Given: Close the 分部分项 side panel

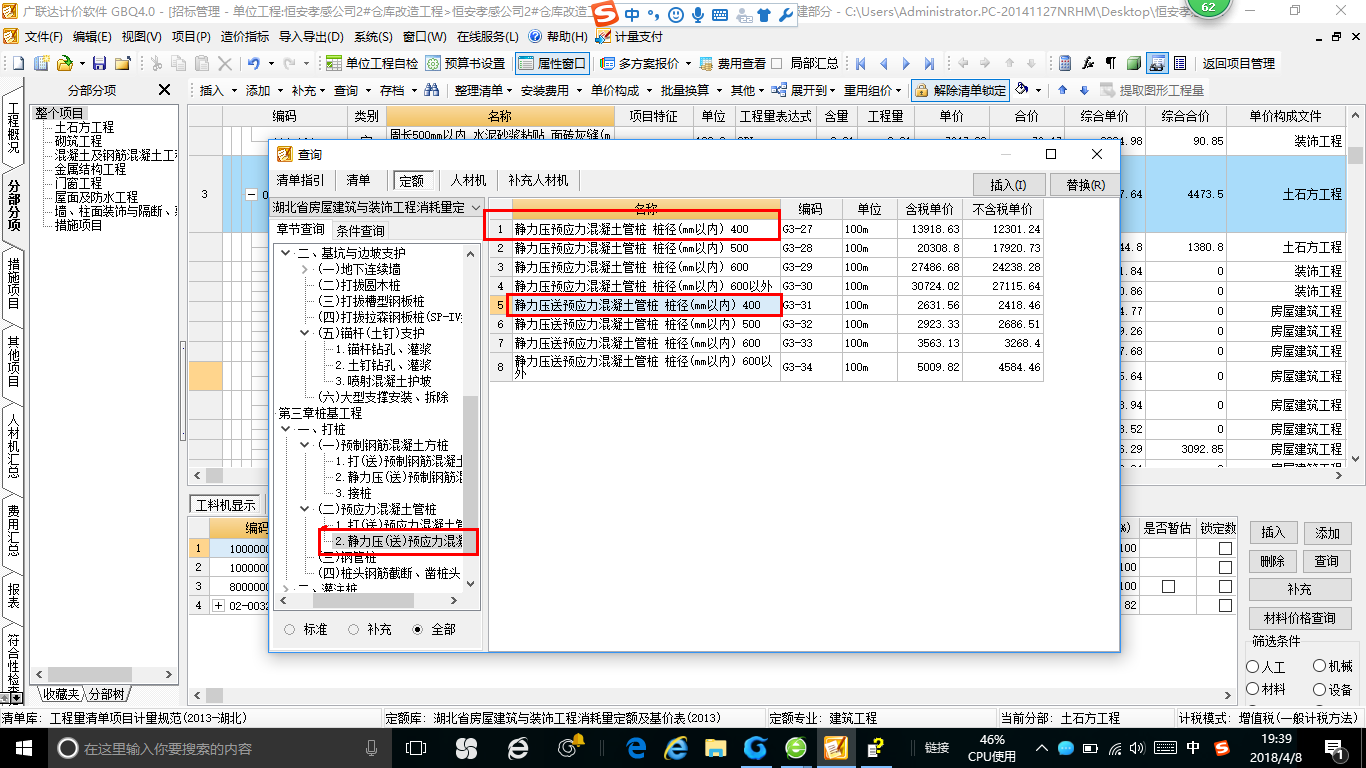Looking at the screenshot, I should pos(165,90).
